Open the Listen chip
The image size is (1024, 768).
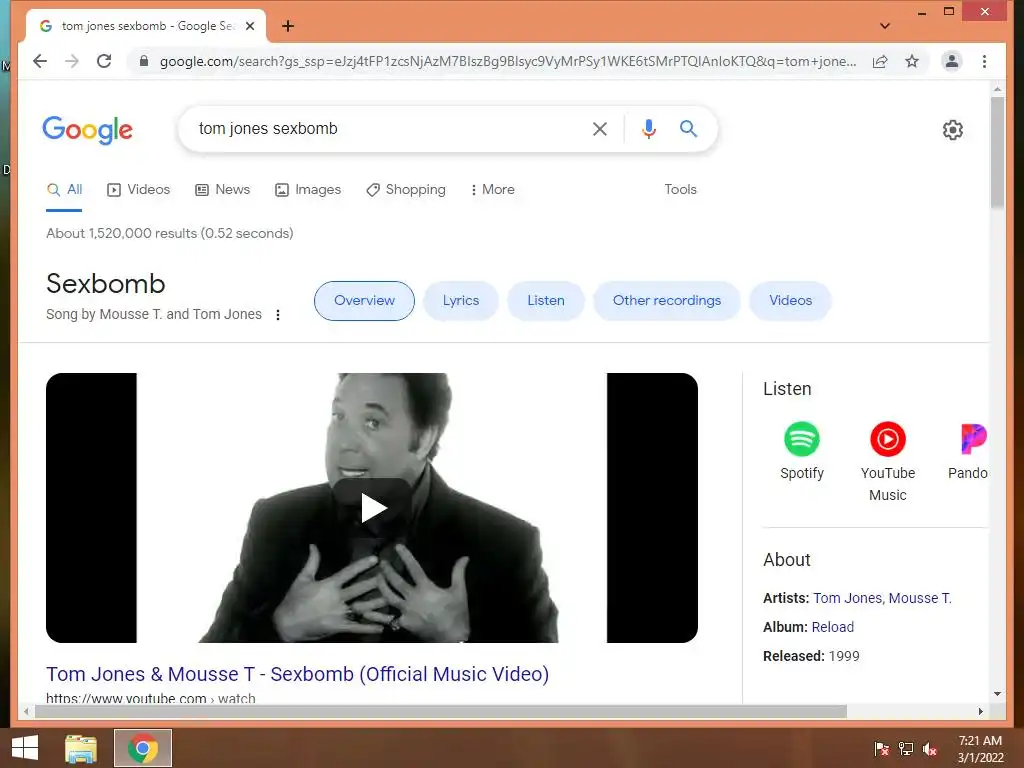coord(546,300)
